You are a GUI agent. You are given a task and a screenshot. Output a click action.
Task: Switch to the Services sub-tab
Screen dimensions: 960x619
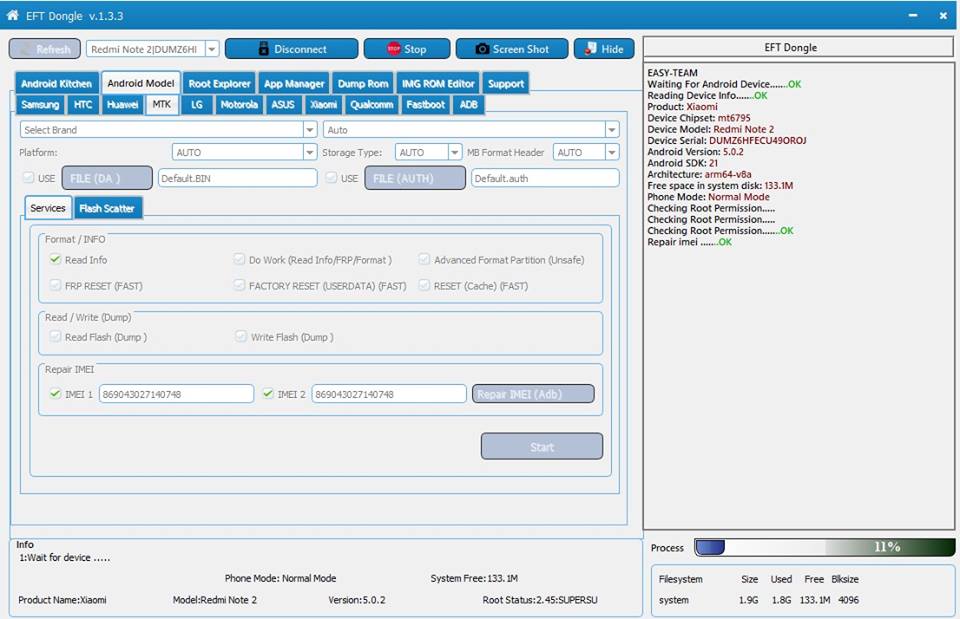[x=48, y=208]
